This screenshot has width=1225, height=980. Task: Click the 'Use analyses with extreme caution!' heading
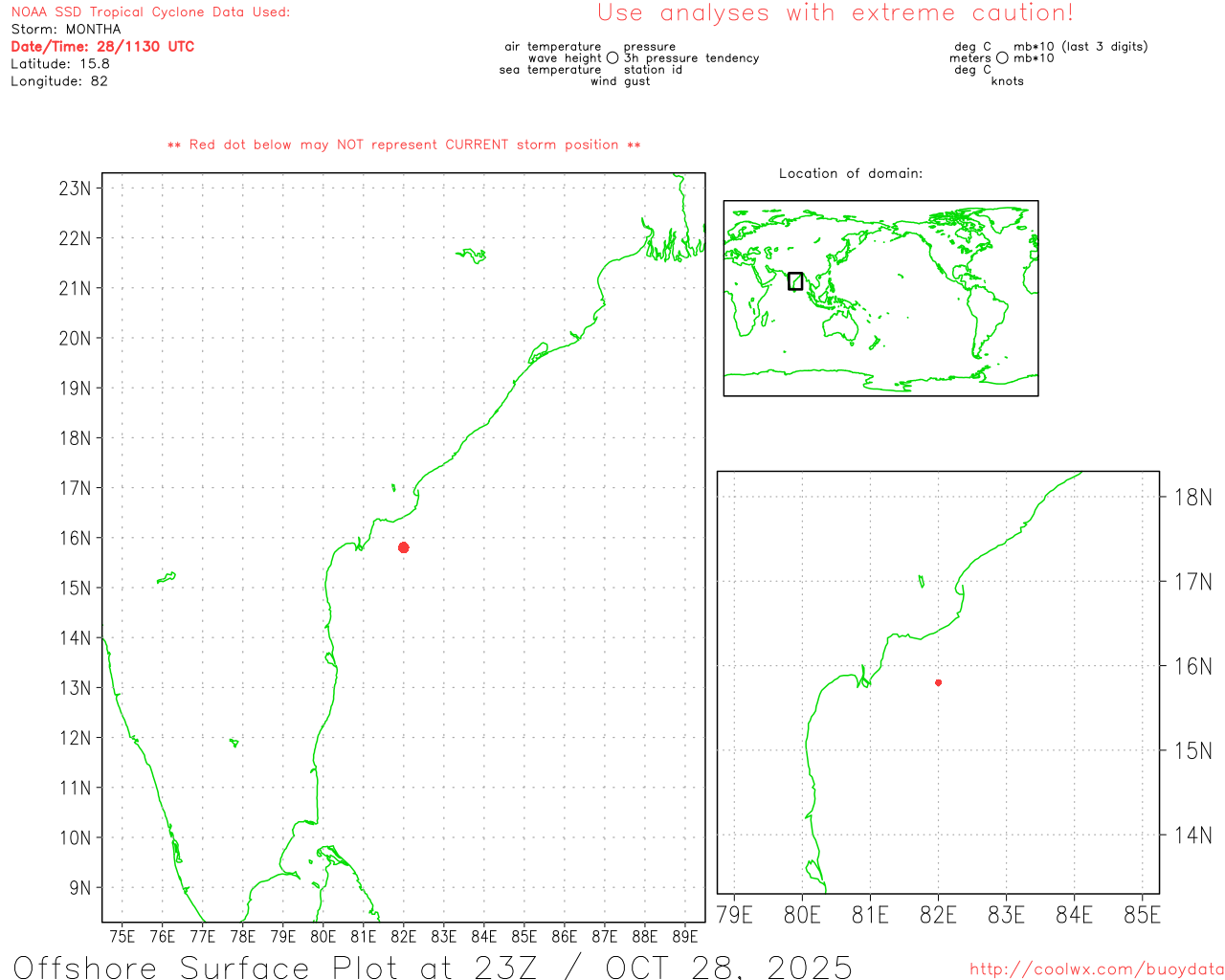[835, 13]
